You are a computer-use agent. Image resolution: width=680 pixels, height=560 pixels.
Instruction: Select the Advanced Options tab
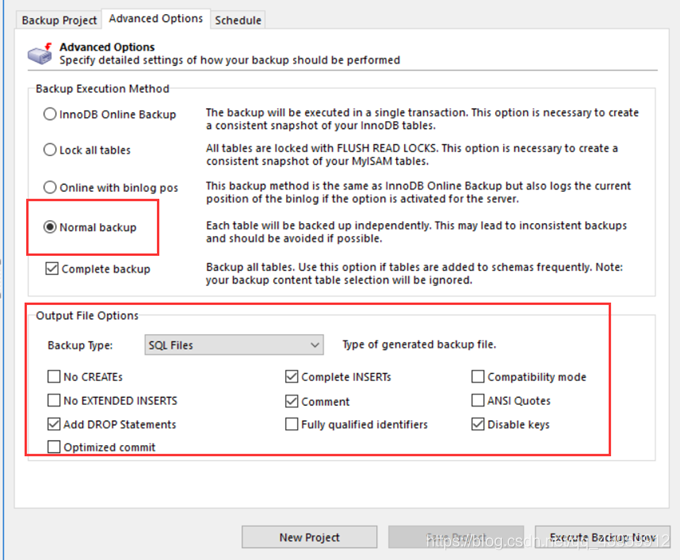click(x=156, y=19)
